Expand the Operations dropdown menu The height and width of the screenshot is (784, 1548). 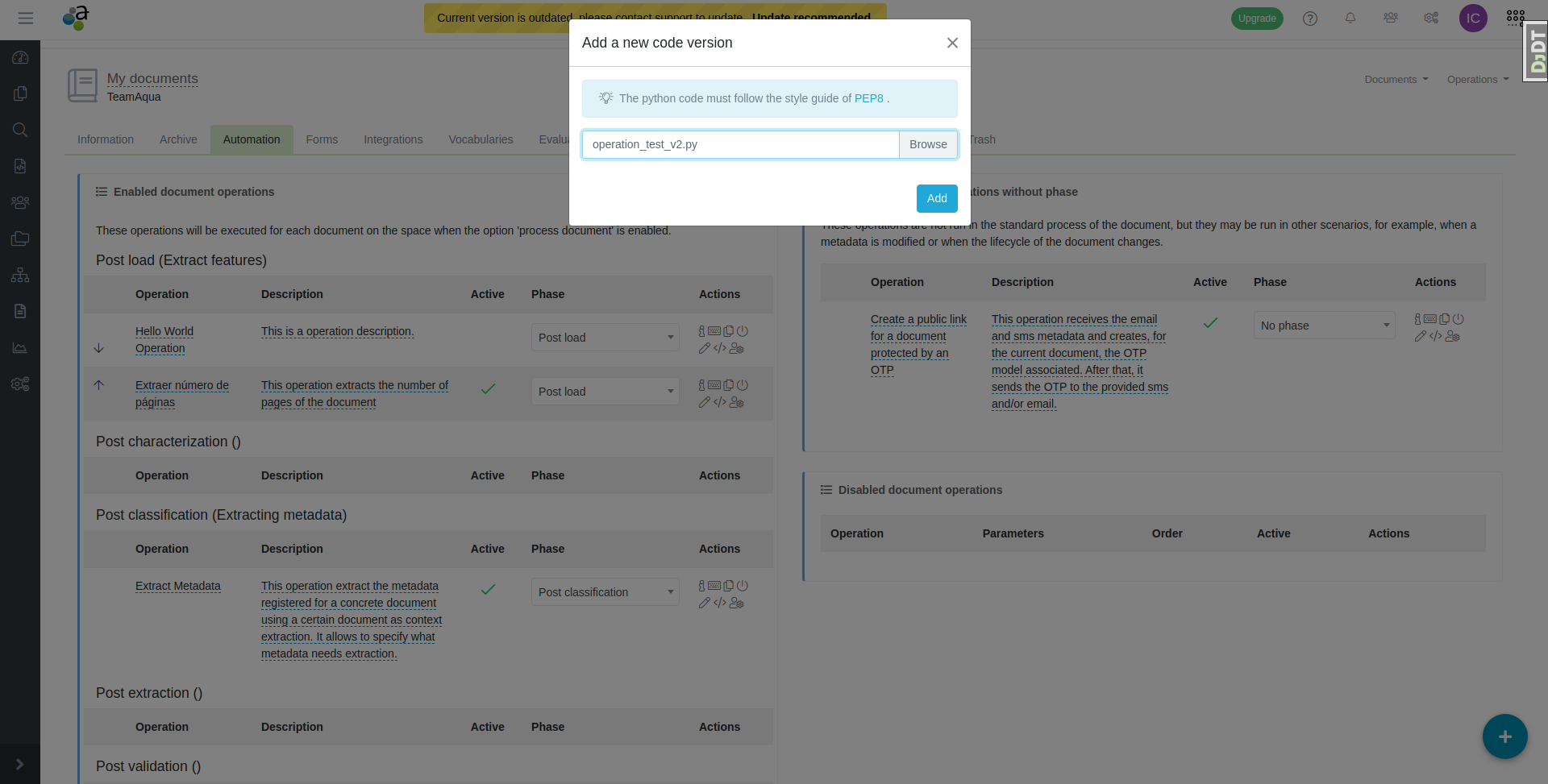coord(1477,80)
